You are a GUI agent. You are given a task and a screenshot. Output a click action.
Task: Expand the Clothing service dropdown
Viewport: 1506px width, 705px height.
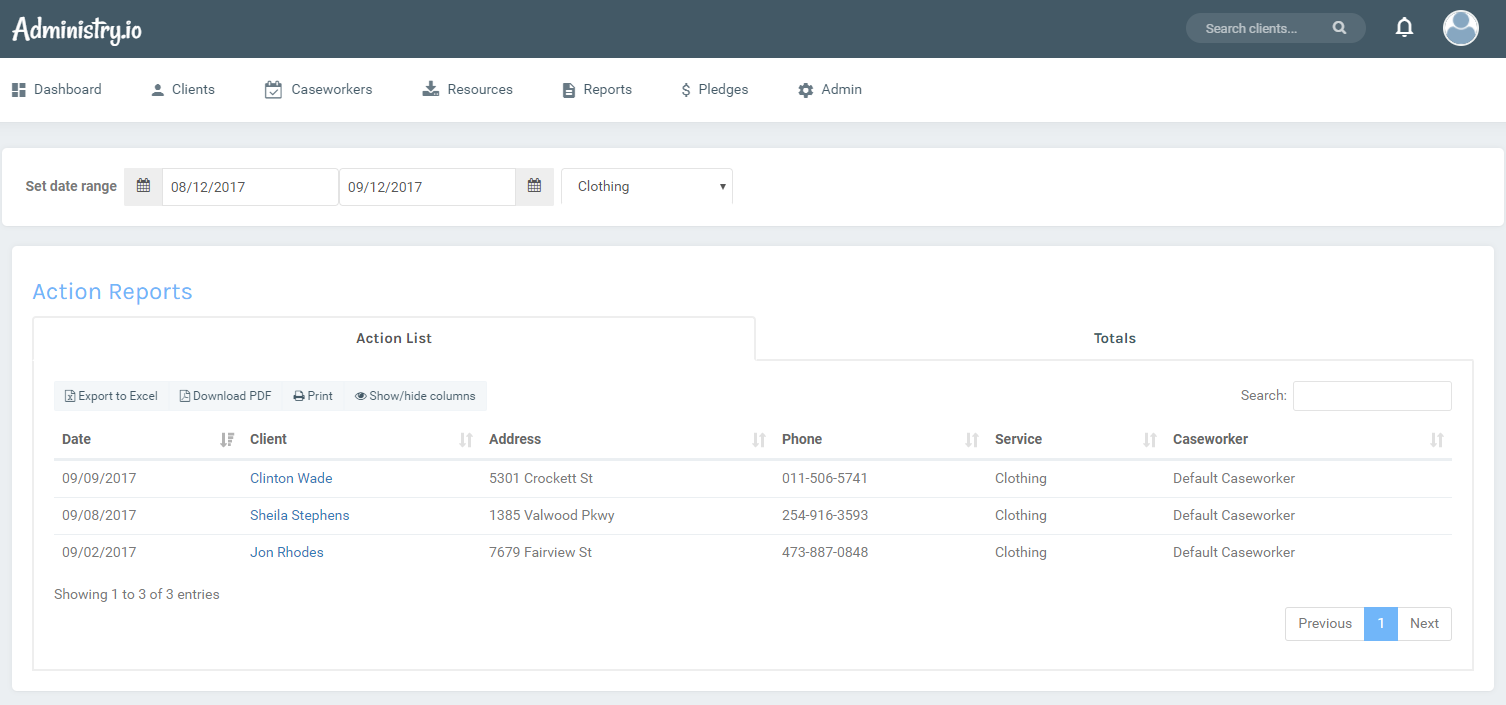pos(647,187)
